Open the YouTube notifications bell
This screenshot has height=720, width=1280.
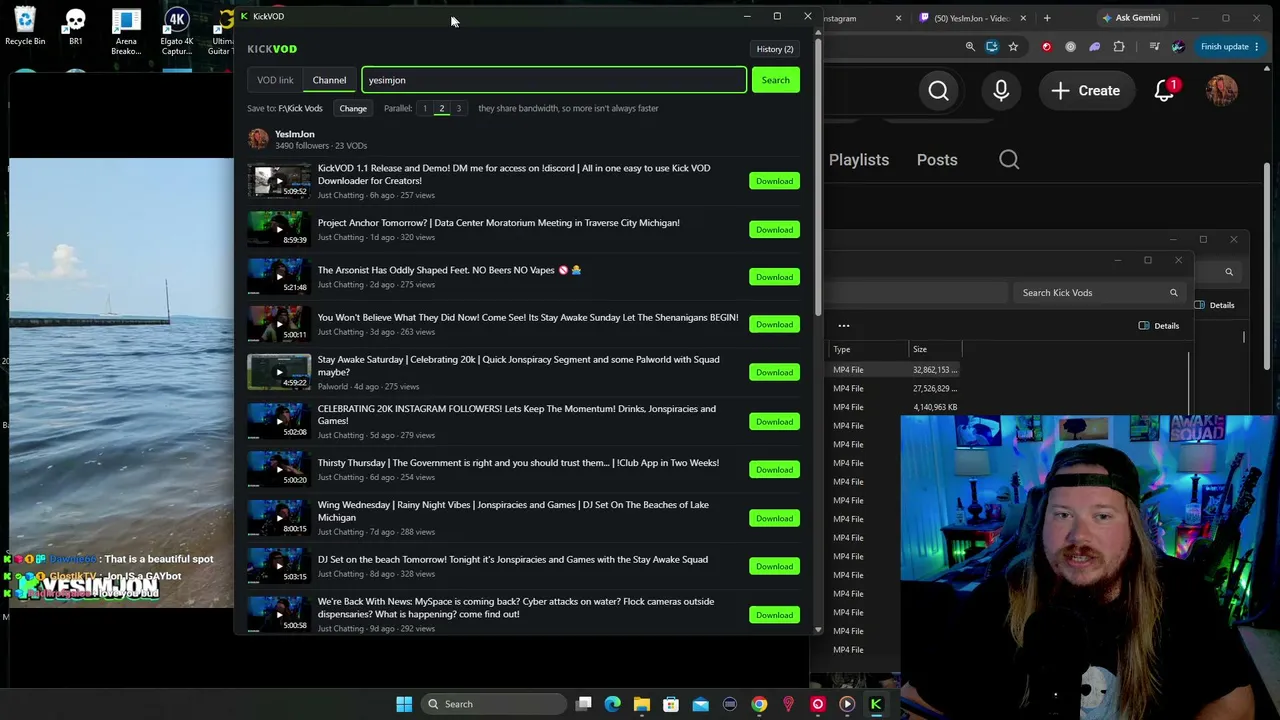click(1165, 91)
